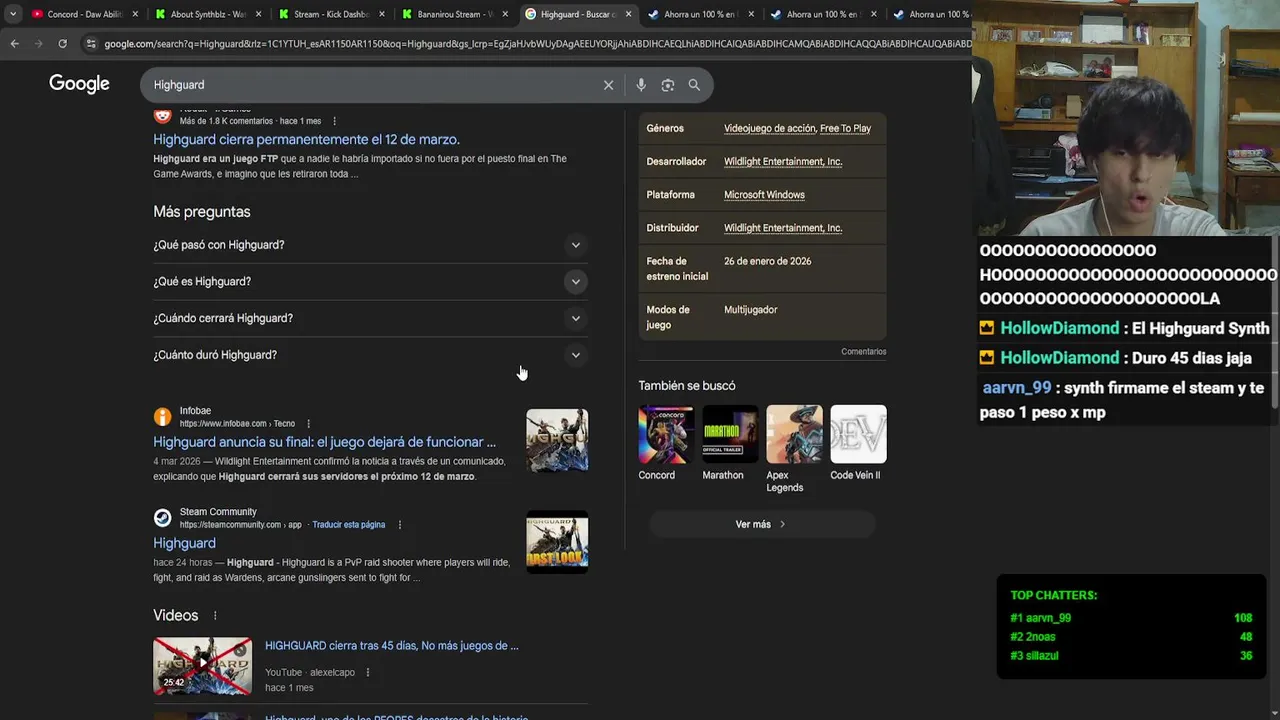Open three-dot menu next to Videos heading
Image resolution: width=1280 pixels, height=720 pixels.
(215, 616)
